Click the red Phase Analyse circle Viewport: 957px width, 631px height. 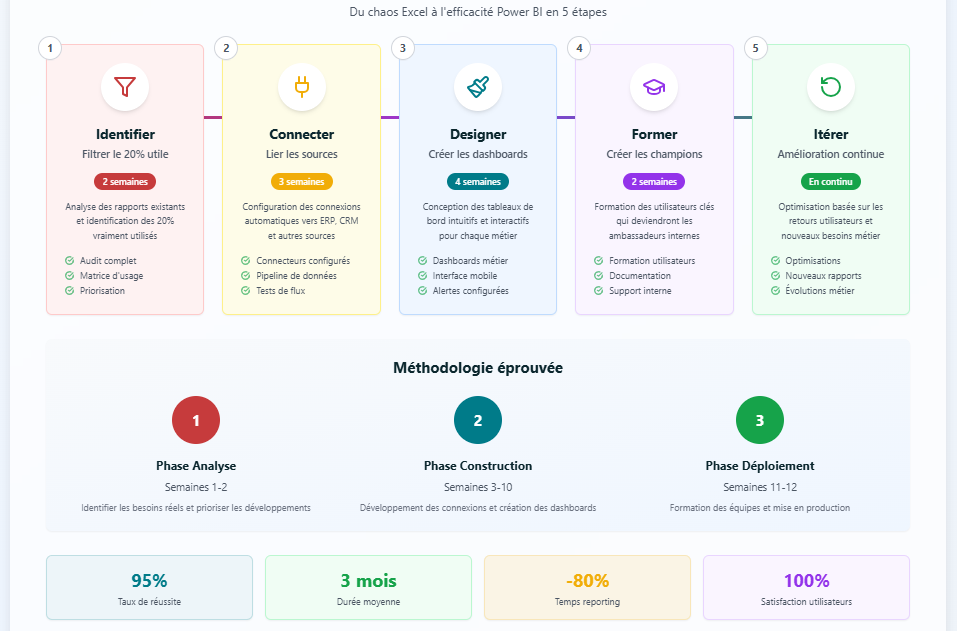(x=196, y=420)
